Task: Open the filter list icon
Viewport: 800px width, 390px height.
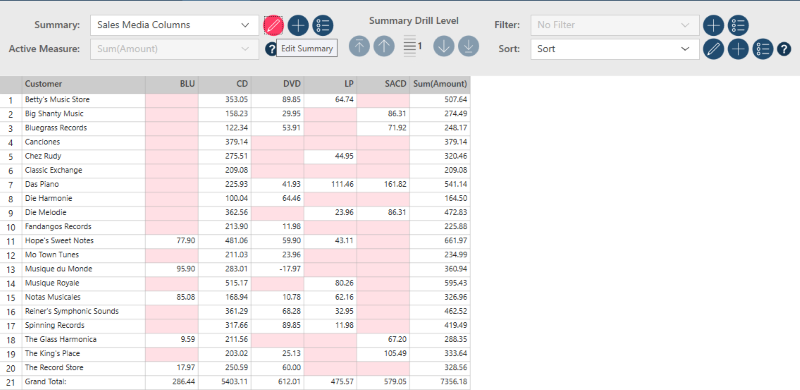Action: tap(738, 25)
